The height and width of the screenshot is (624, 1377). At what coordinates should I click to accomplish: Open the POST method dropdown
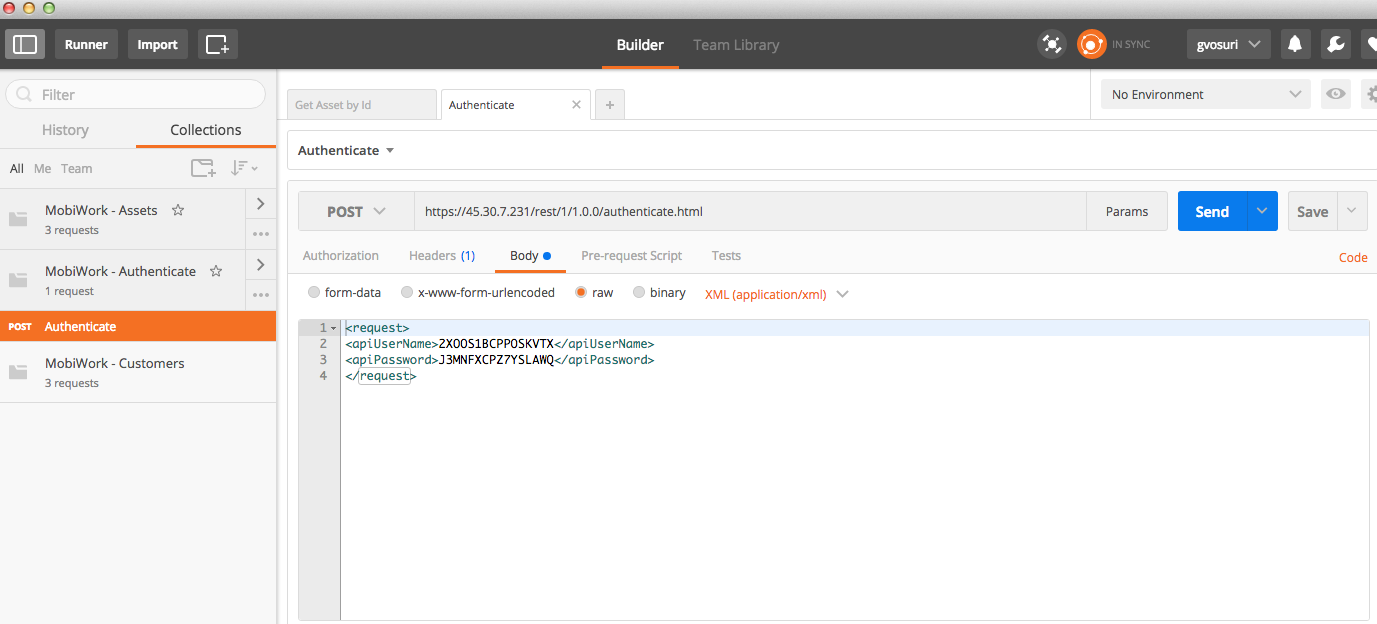pos(356,211)
